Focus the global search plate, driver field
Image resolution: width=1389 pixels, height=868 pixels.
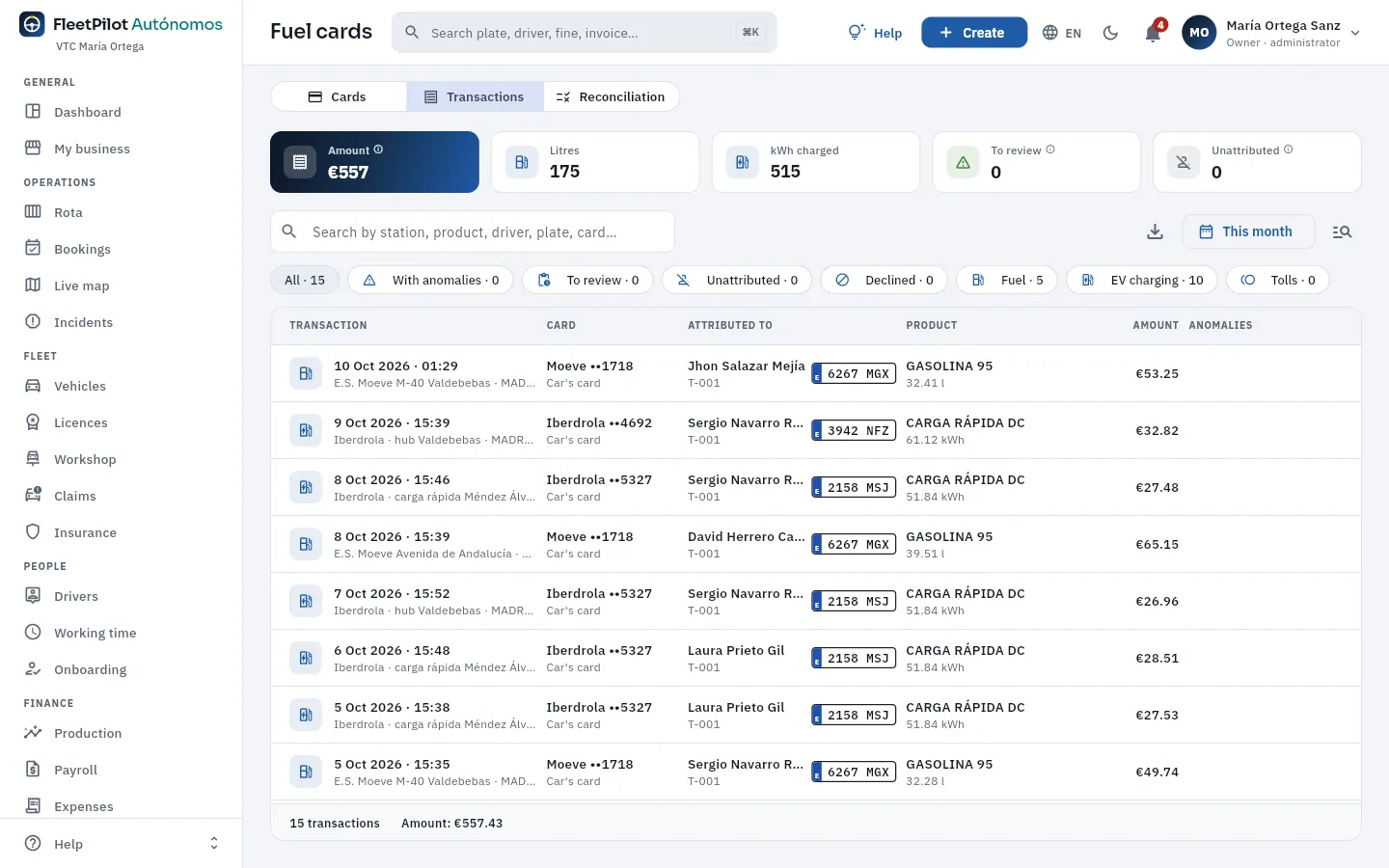(584, 33)
